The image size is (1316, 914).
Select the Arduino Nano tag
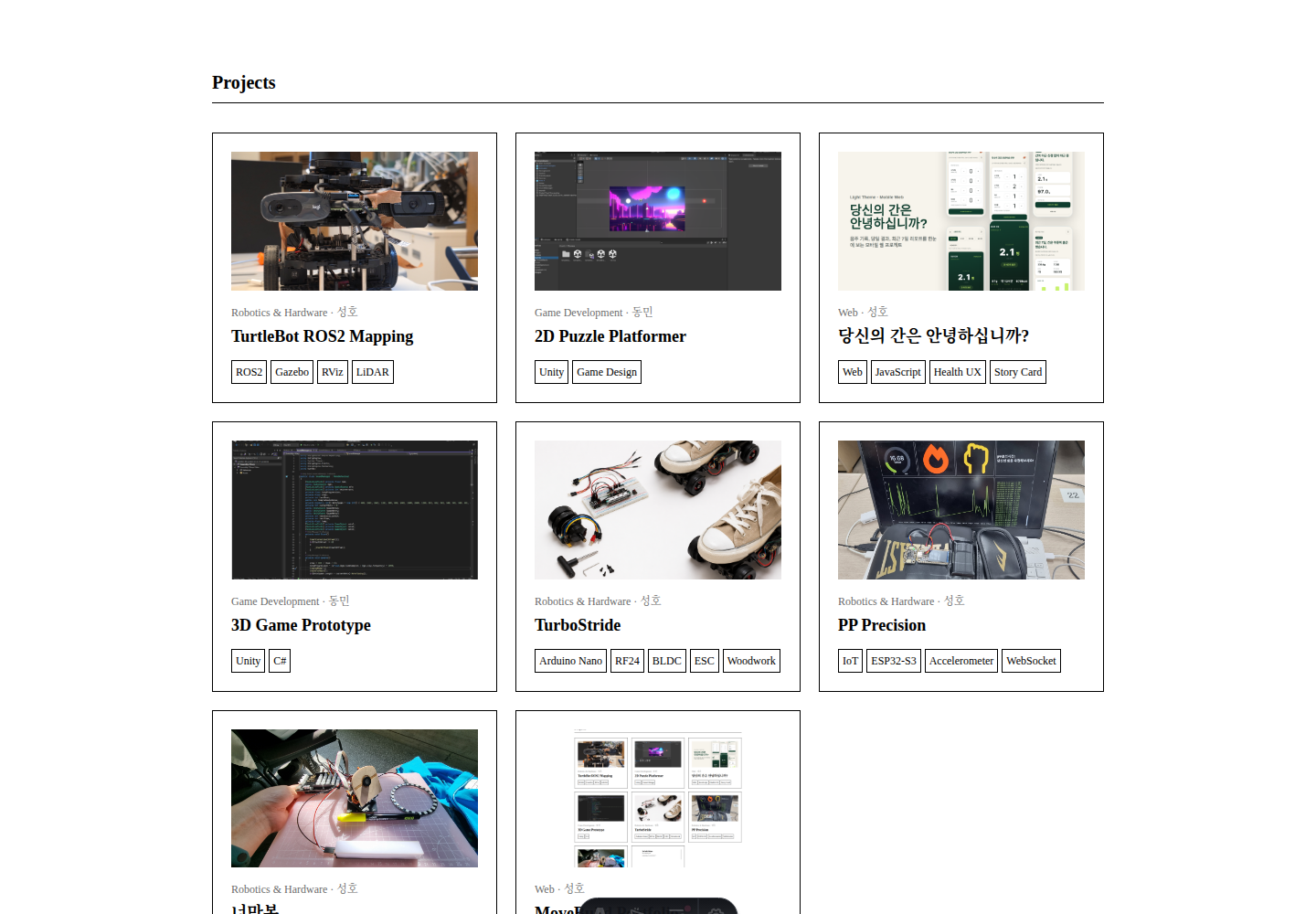(x=570, y=661)
